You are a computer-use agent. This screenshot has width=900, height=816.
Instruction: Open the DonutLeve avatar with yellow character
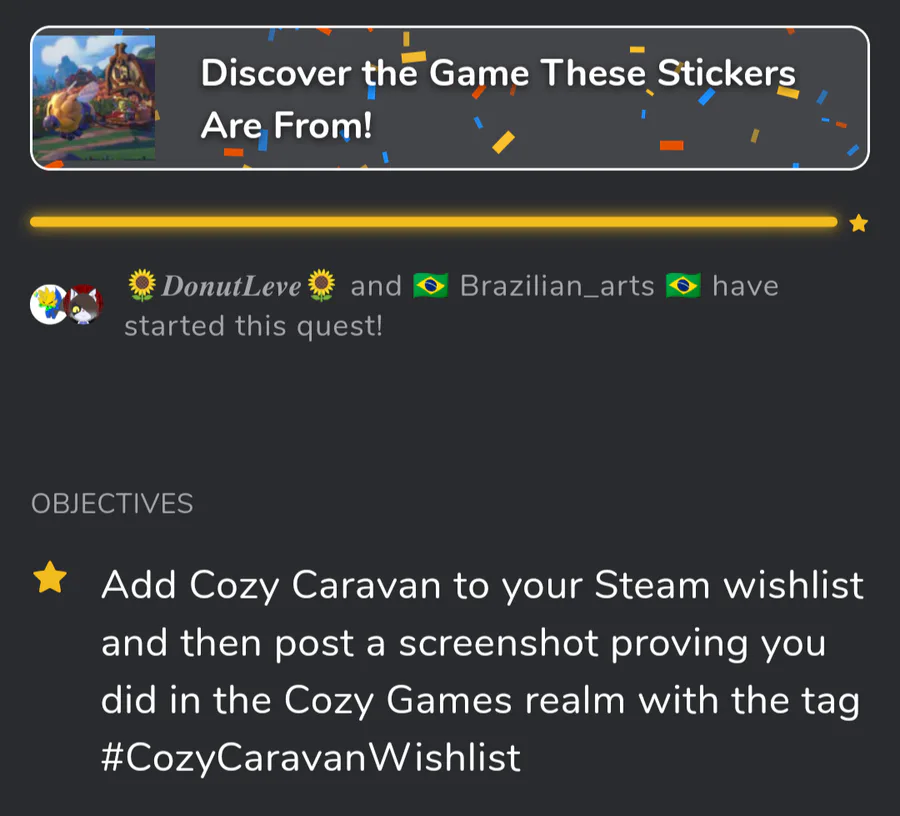48,304
